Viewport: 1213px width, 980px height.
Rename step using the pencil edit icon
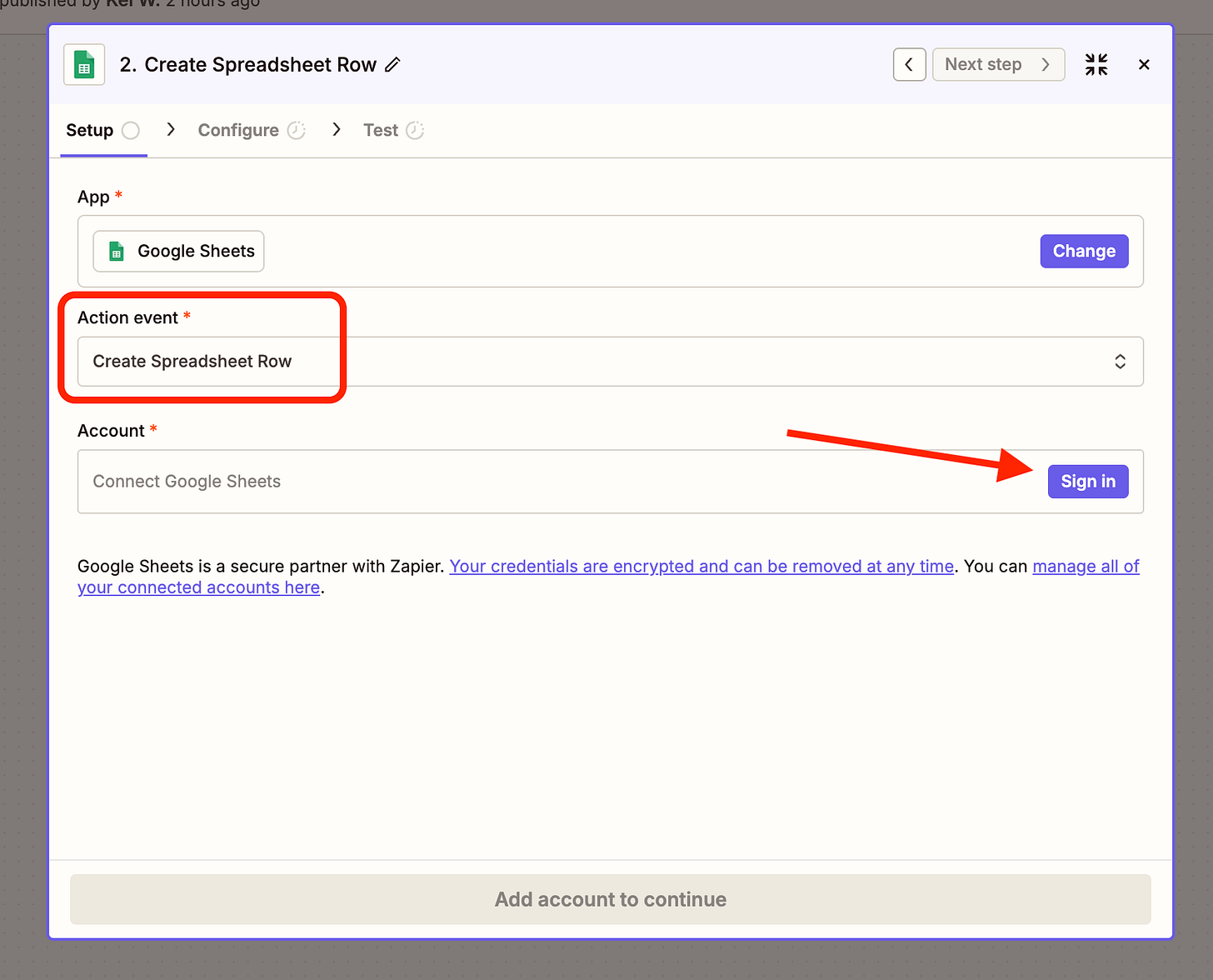393,64
